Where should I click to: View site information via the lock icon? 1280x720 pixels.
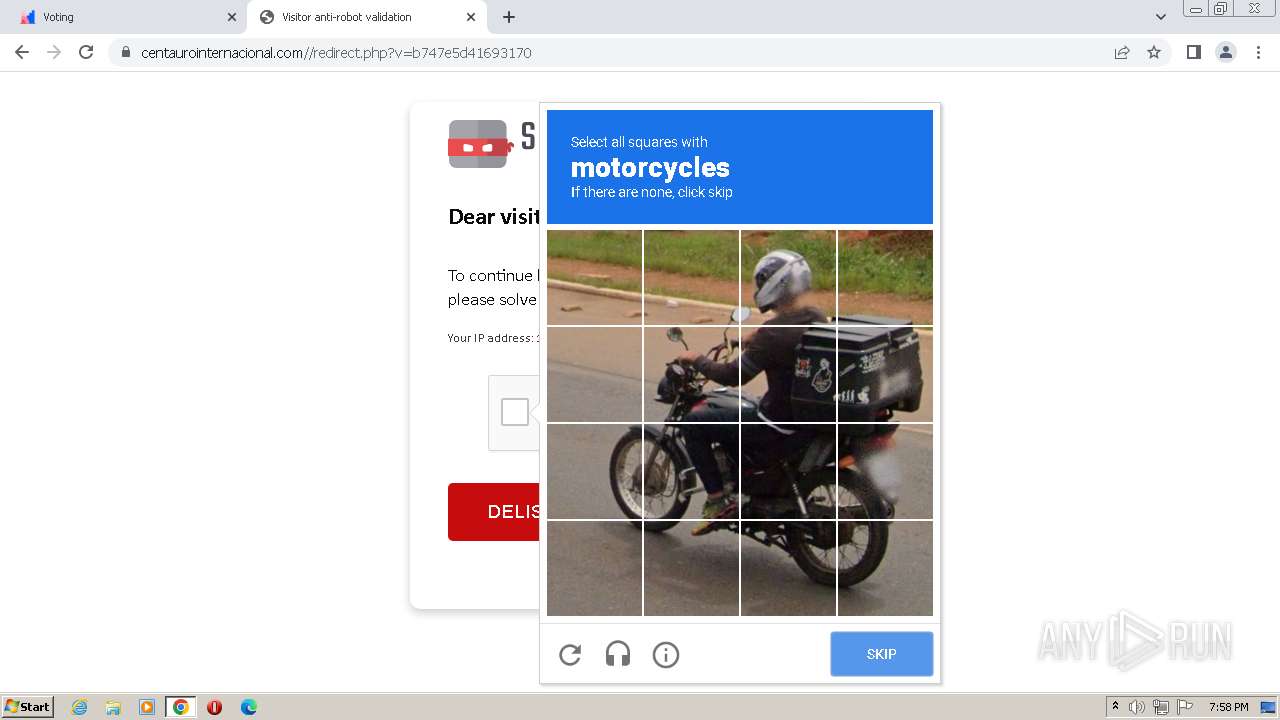(126, 52)
